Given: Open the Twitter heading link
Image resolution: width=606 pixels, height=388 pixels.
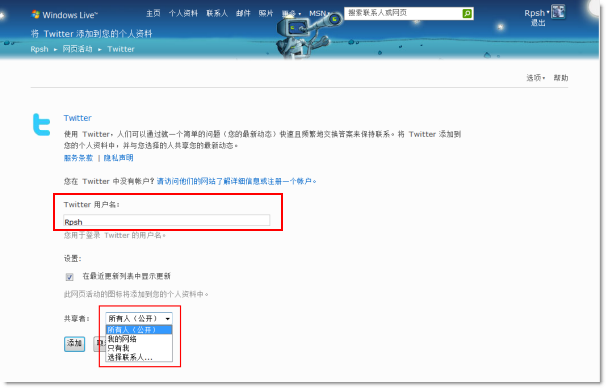Looking at the screenshot, I should [x=78, y=118].
